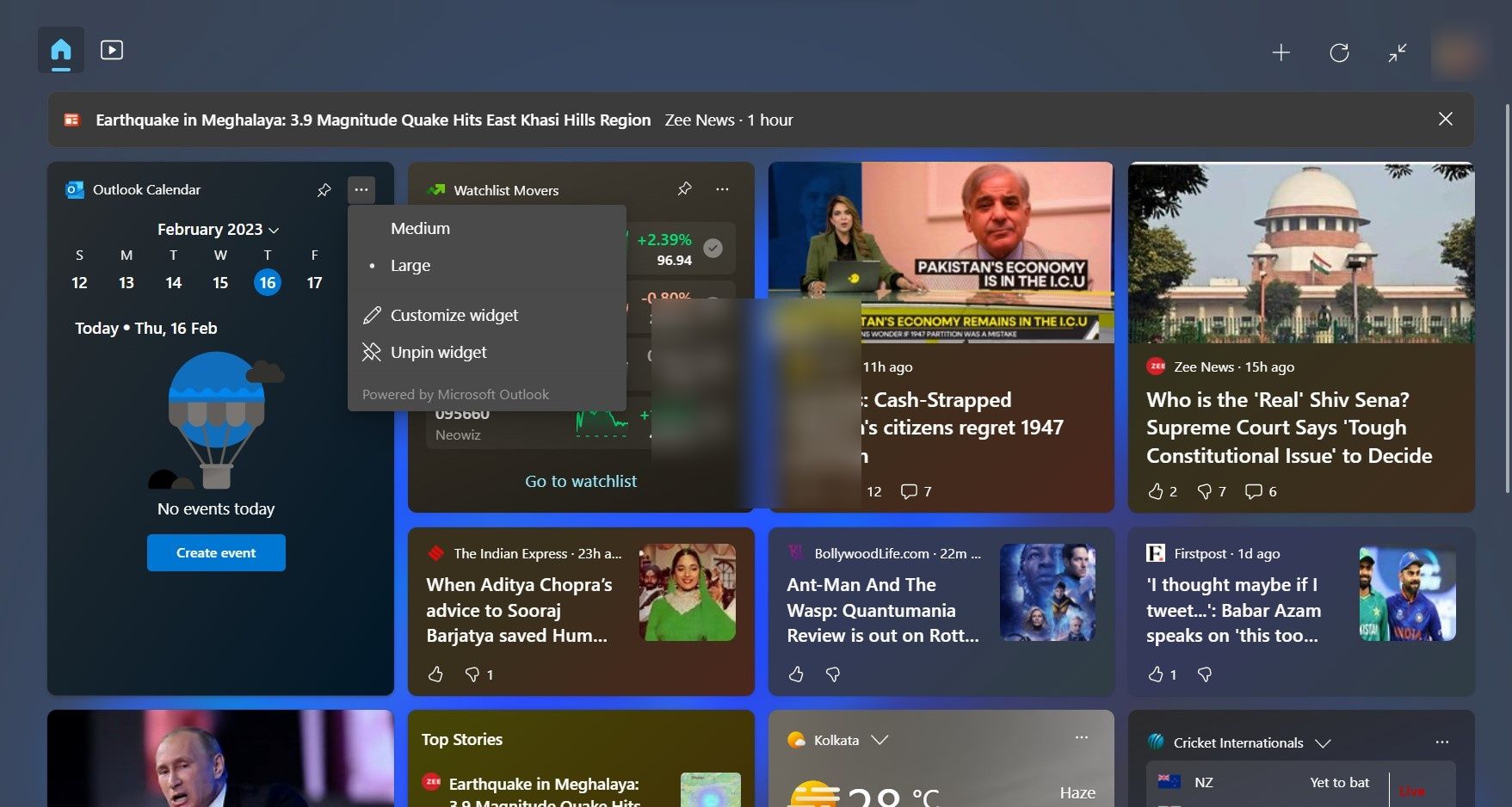Click the Zee News source label
Image resolution: width=1512 pixels, height=807 pixels.
tap(1205, 367)
